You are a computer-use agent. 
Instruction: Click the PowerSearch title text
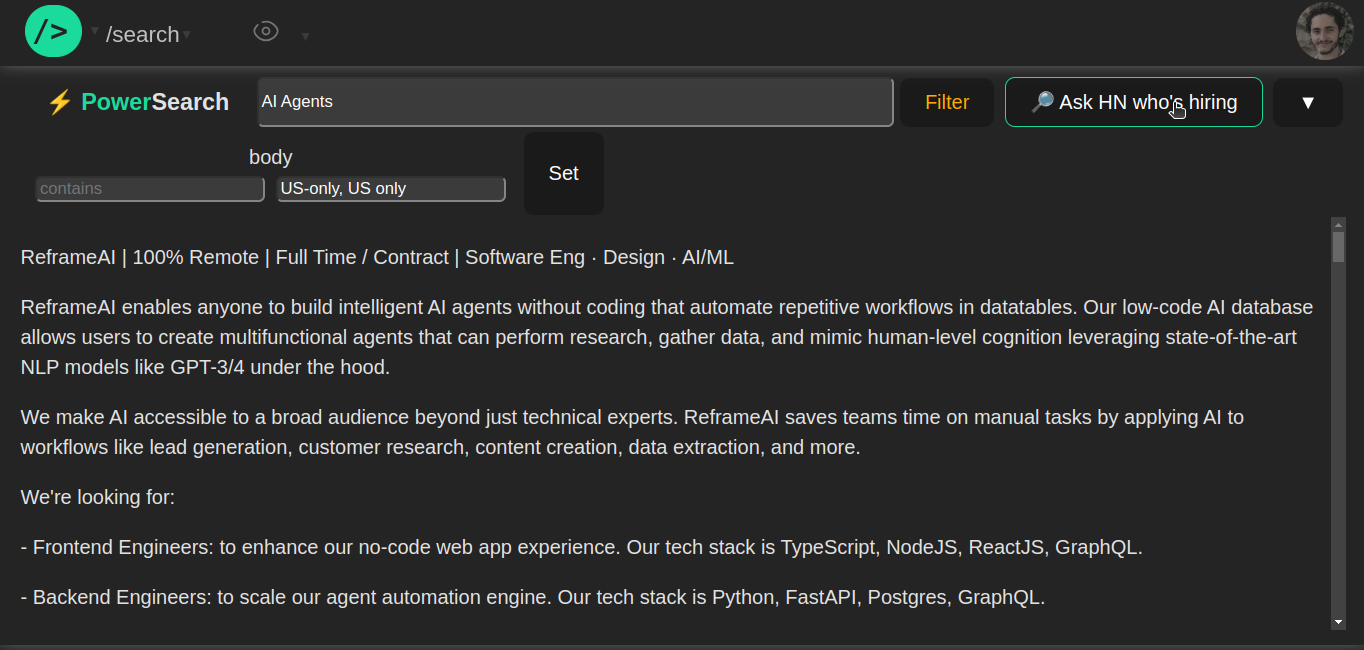point(155,102)
